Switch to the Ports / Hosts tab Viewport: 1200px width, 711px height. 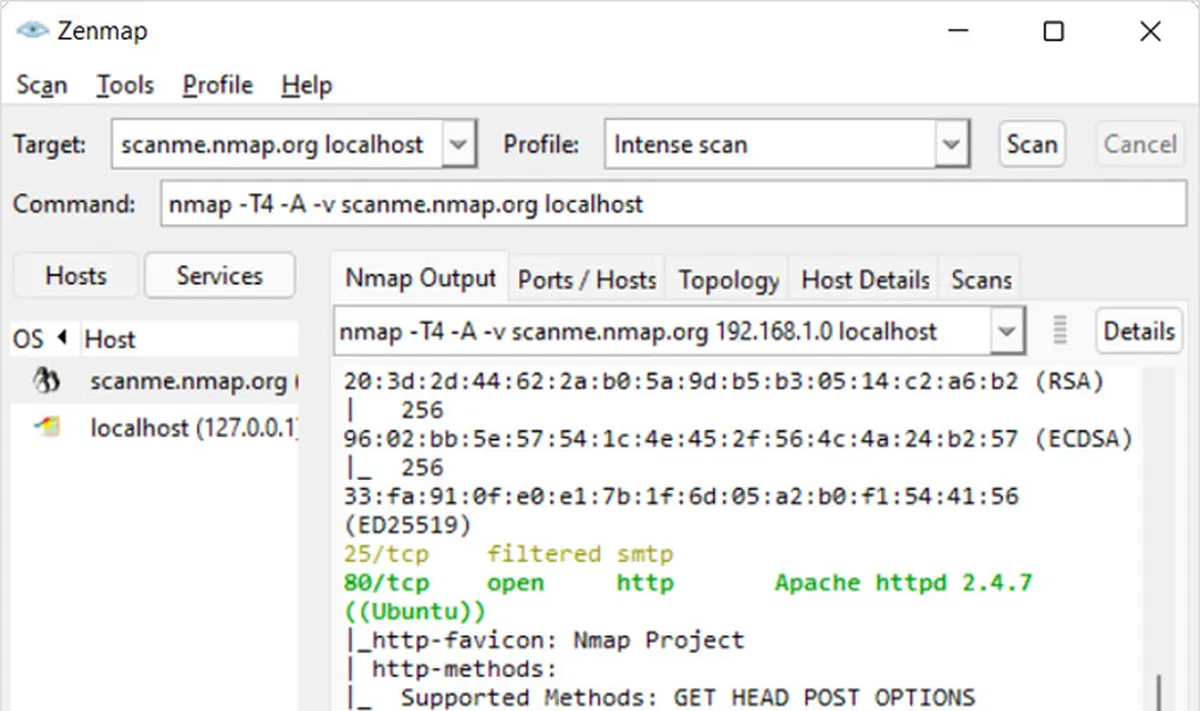tap(587, 280)
